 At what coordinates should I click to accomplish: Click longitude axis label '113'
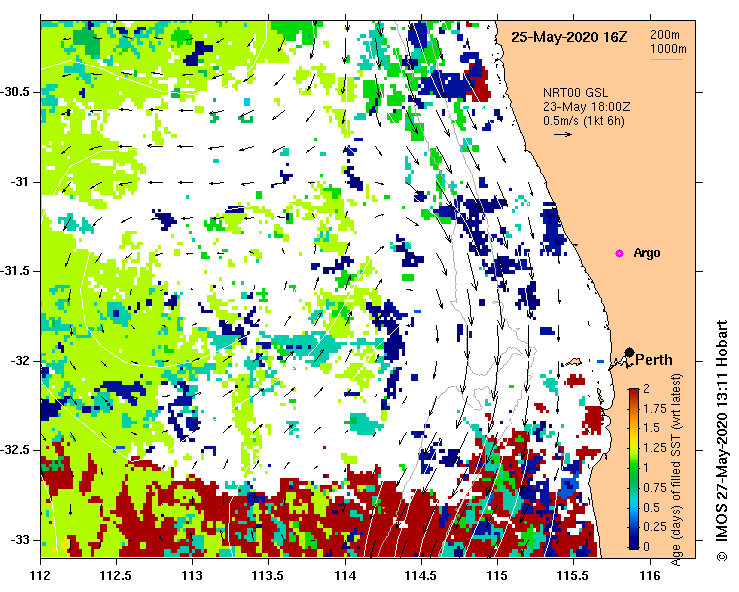(192, 576)
